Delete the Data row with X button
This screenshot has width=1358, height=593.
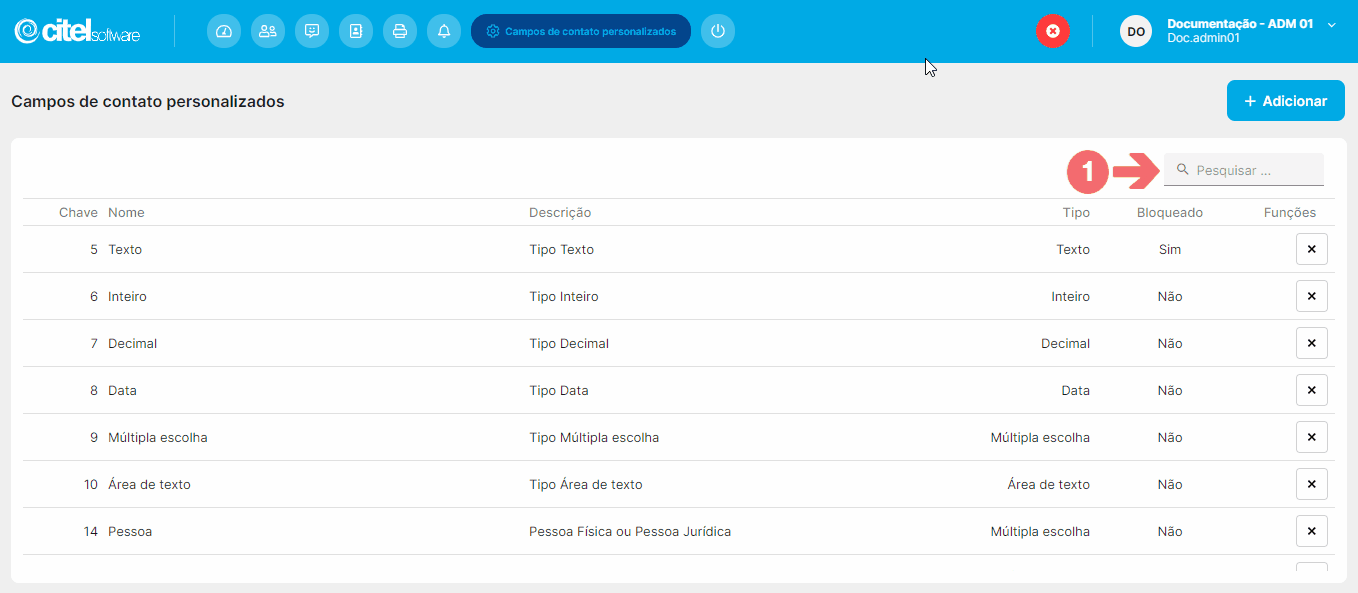(1312, 390)
